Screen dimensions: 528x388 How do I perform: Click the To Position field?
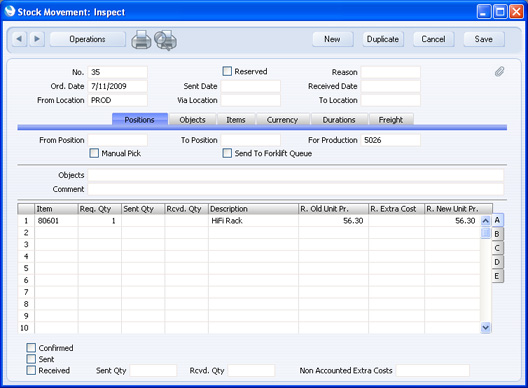click(x=251, y=140)
